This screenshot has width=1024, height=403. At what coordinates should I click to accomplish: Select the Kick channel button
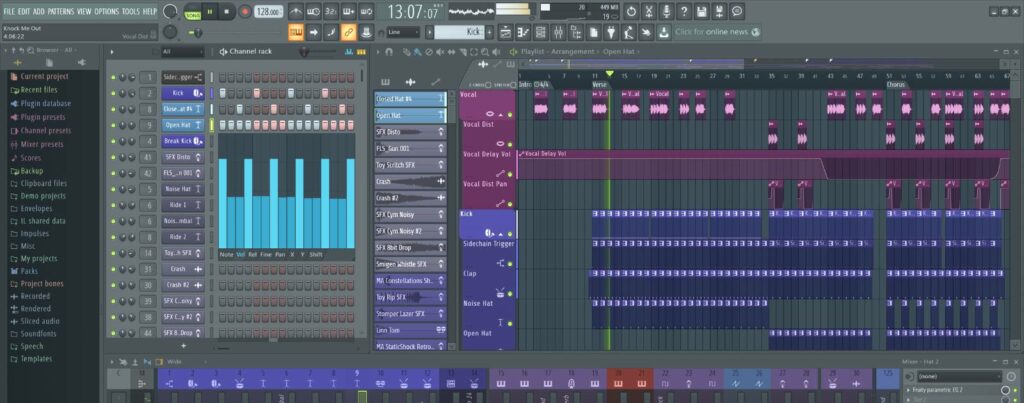pos(183,93)
